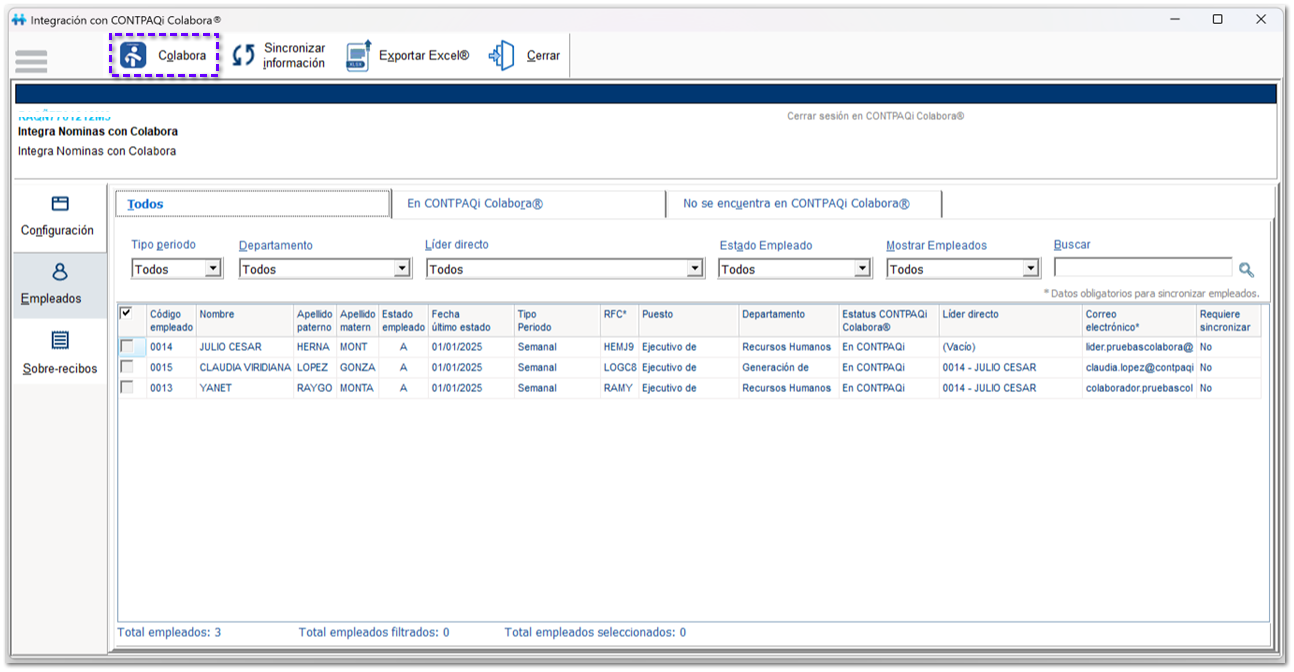This screenshot has width=1294, height=672.
Task: Click the HEMJ9 RFC cell
Action: tap(619, 347)
